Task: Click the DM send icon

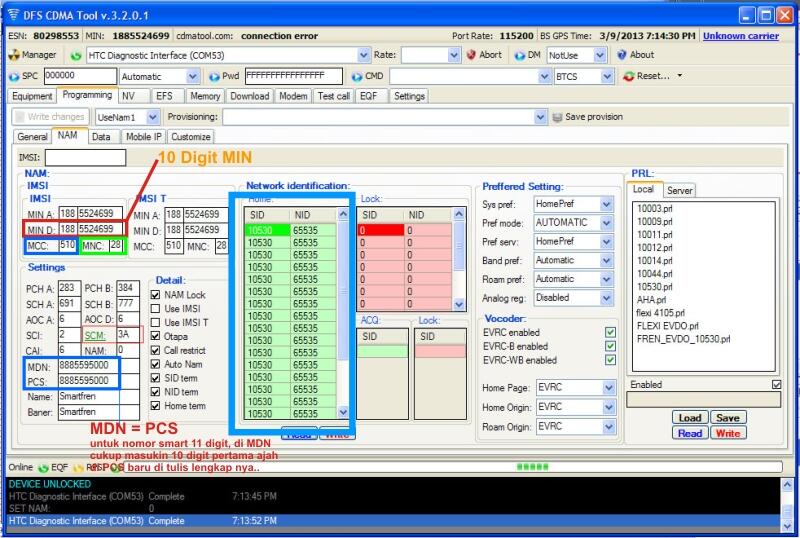Action: pyautogui.click(x=519, y=55)
